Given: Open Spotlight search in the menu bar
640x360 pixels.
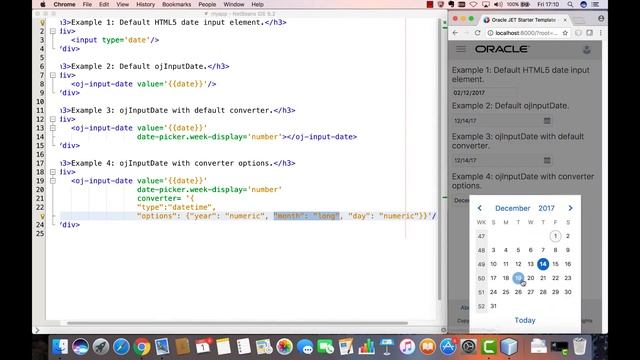Looking at the screenshot, I should pos(570,4).
